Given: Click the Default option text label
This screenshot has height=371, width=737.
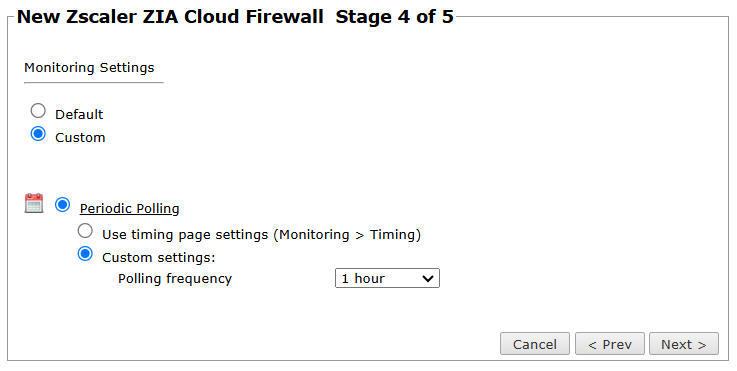Looking at the screenshot, I should 79,114.
